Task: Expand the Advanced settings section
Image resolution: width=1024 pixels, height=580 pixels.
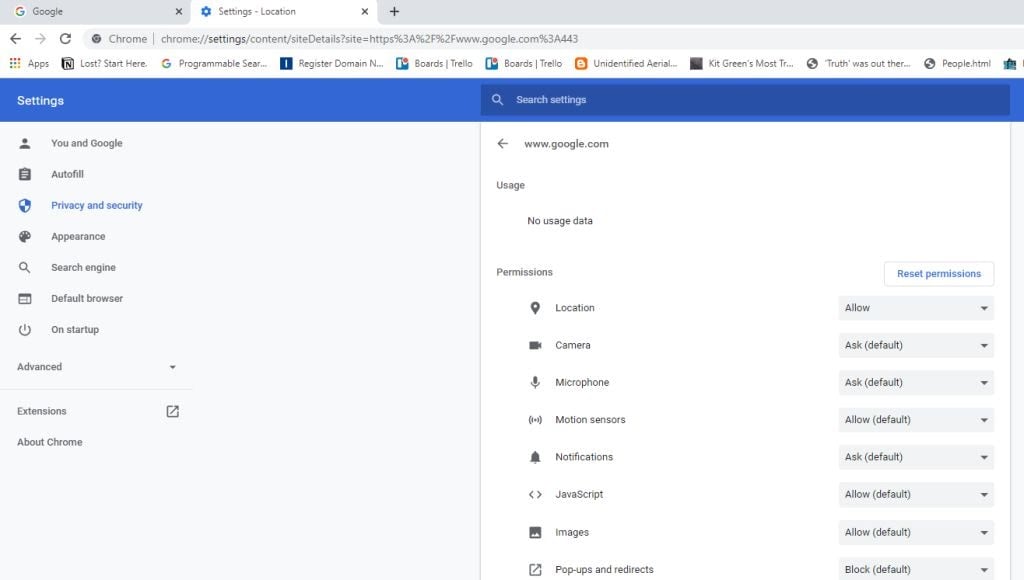Action: click(97, 366)
